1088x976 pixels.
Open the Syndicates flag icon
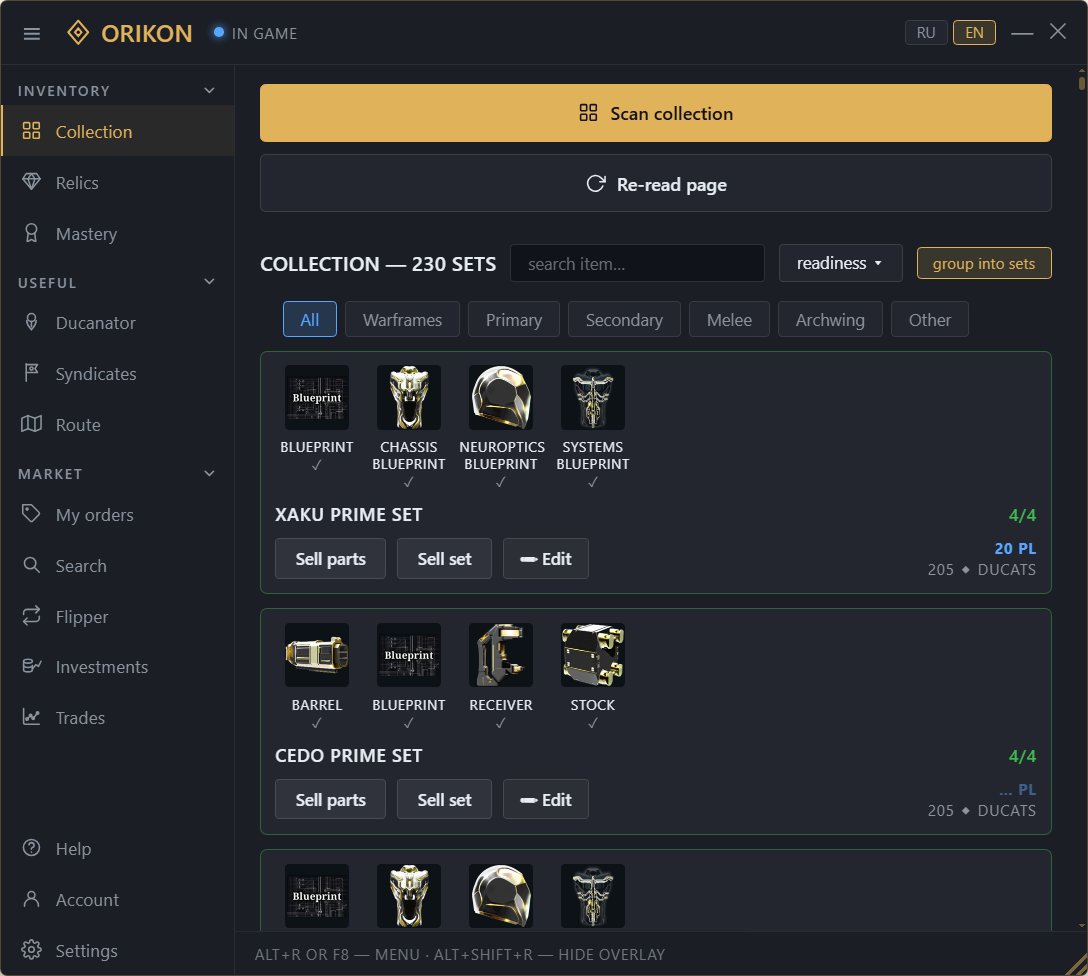31,373
